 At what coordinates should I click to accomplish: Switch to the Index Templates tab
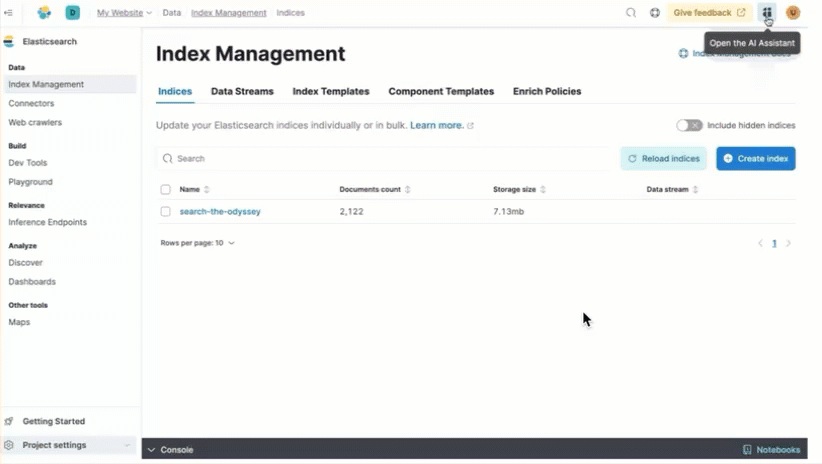(331, 91)
